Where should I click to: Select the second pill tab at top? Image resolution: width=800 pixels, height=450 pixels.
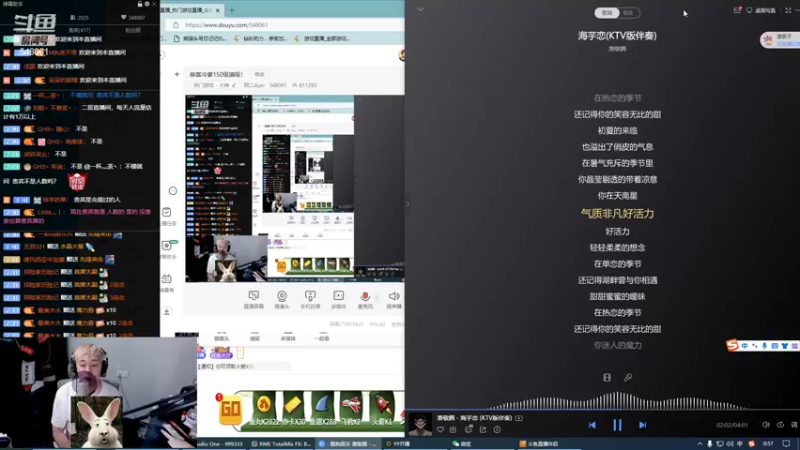point(628,13)
